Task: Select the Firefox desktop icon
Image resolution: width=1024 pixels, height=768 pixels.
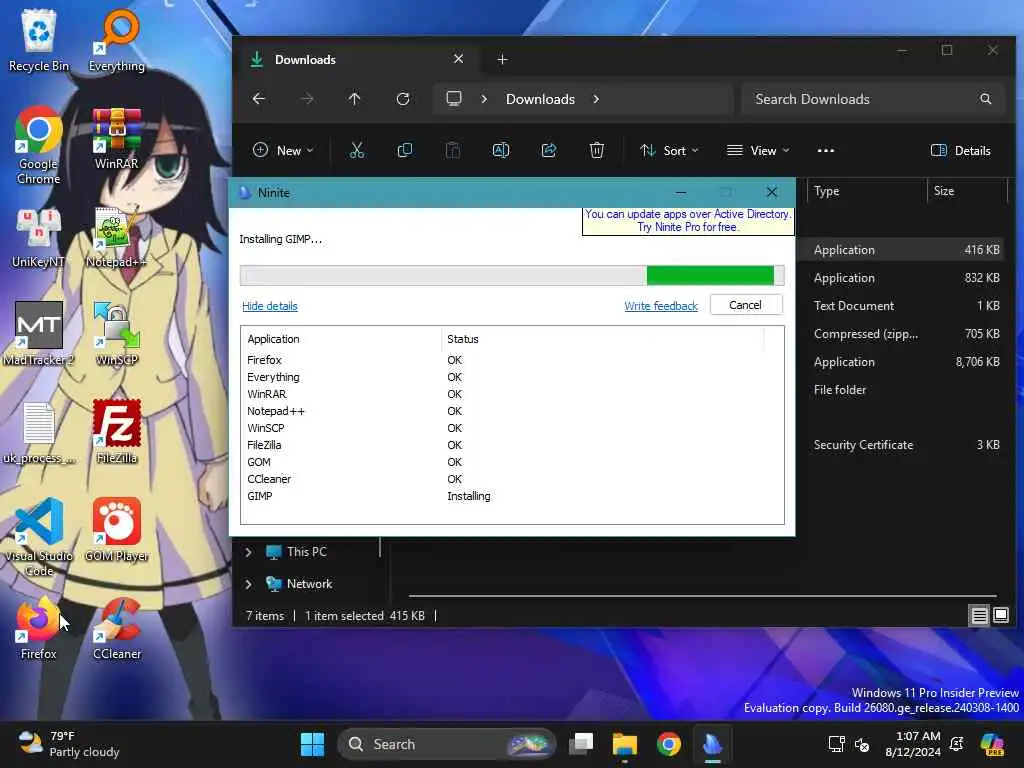Action: tap(39, 628)
